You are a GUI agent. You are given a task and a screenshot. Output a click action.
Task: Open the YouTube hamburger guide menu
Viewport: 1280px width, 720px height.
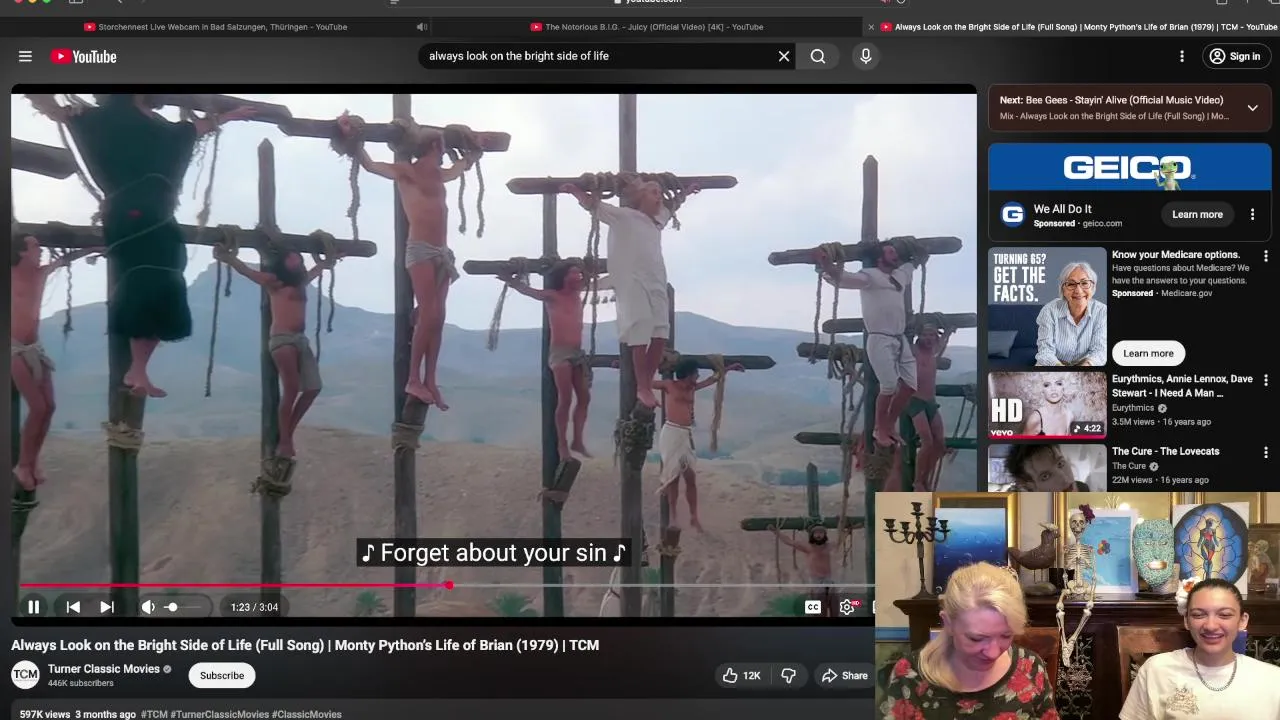click(x=25, y=57)
